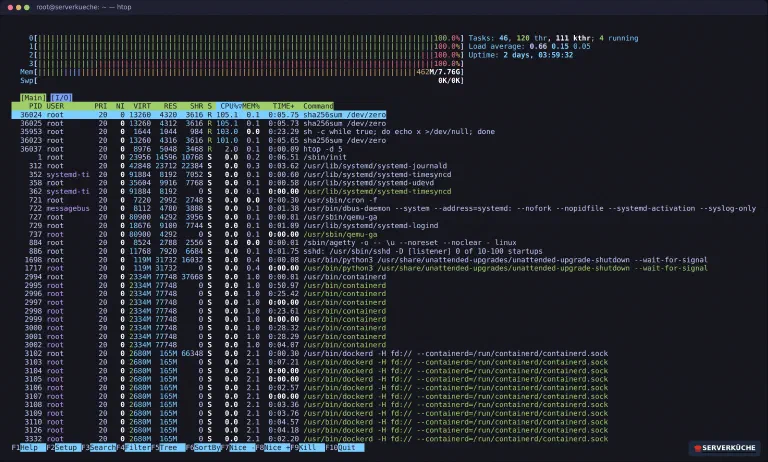Click F3 Search in the bottom bar
768x462 pixels.
(x=98, y=447)
